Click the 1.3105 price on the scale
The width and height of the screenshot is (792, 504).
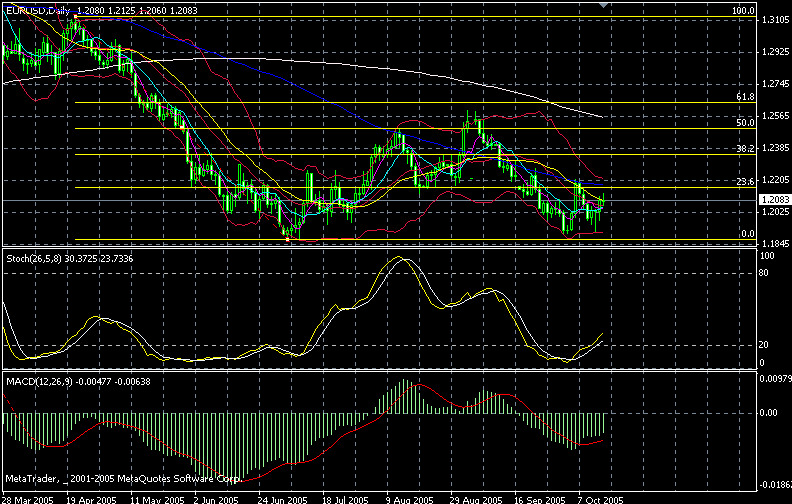[774, 20]
